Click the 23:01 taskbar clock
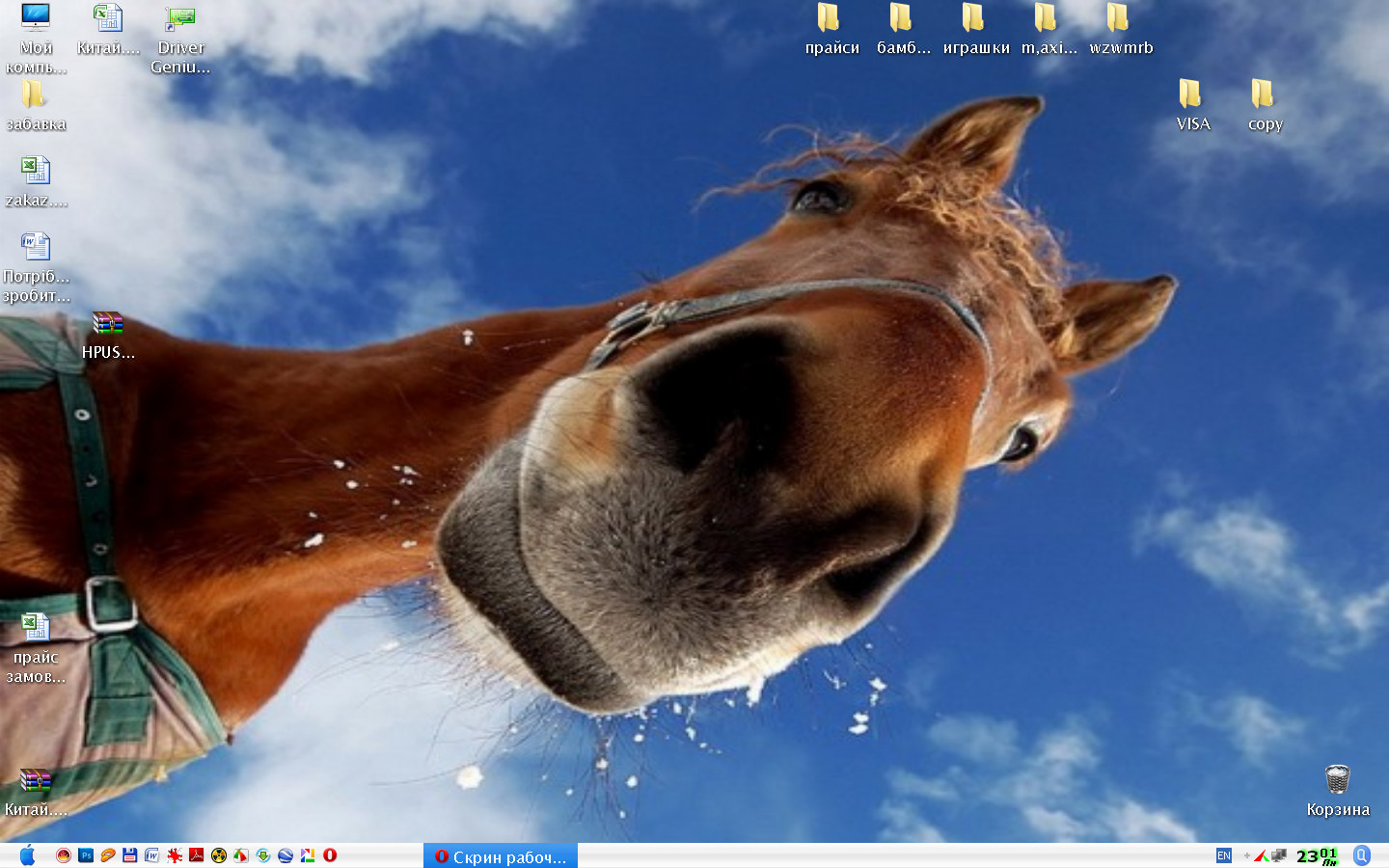 pos(1317,856)
